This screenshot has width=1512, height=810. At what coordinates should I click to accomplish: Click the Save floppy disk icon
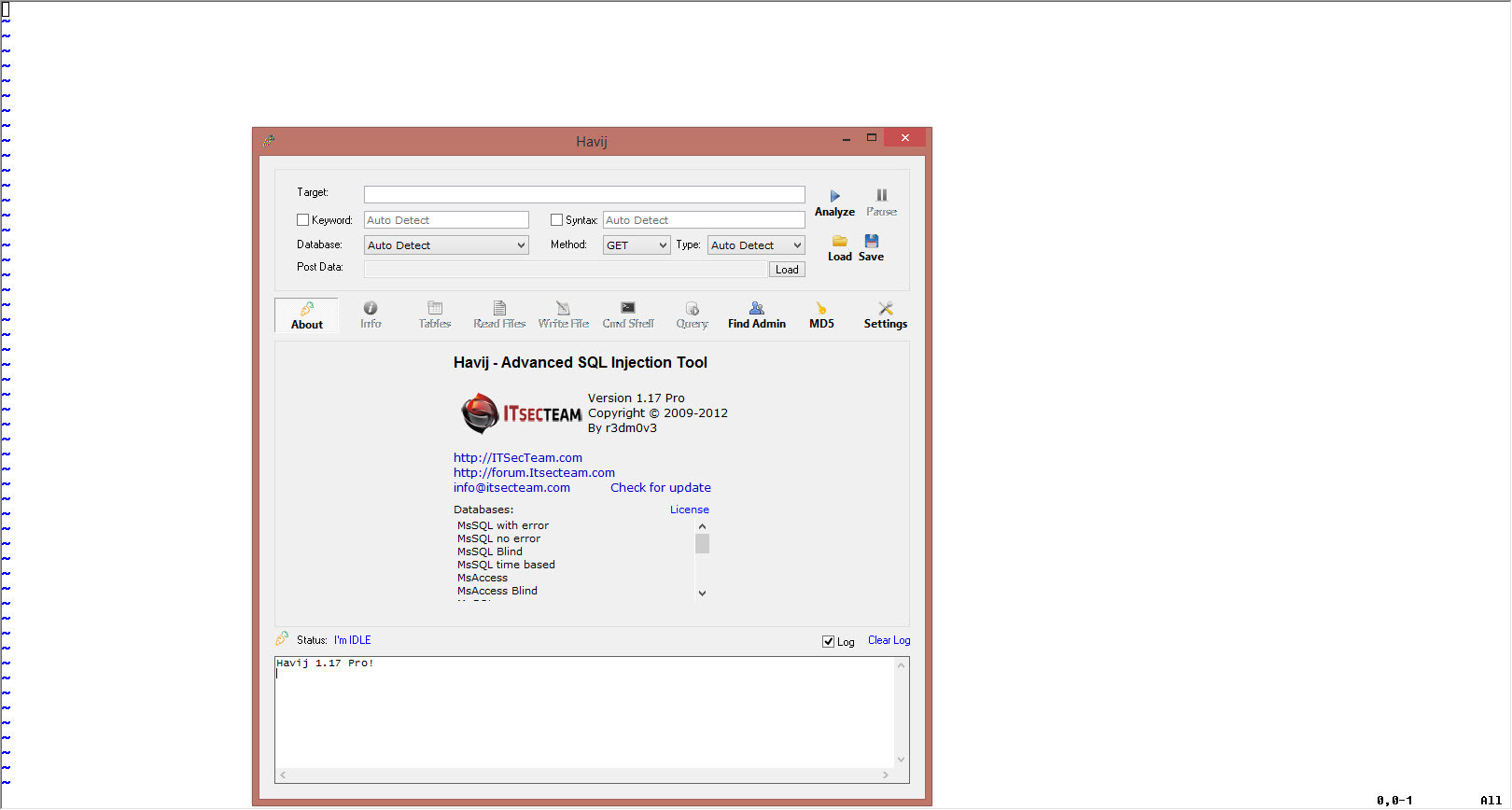click(x=872, y=241)
